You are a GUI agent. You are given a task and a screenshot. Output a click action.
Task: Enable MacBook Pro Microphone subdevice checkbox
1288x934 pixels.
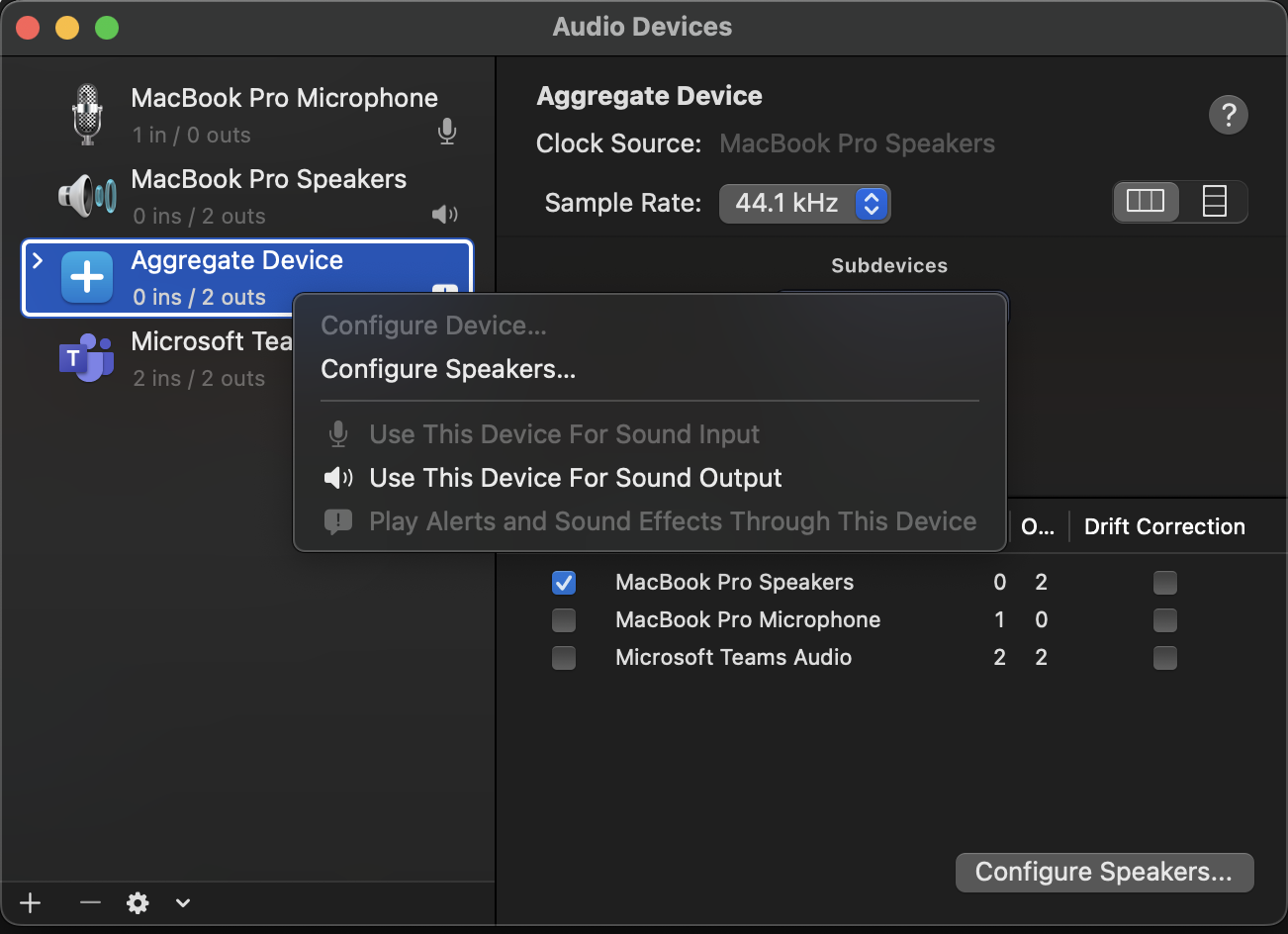tap(564, 620)
